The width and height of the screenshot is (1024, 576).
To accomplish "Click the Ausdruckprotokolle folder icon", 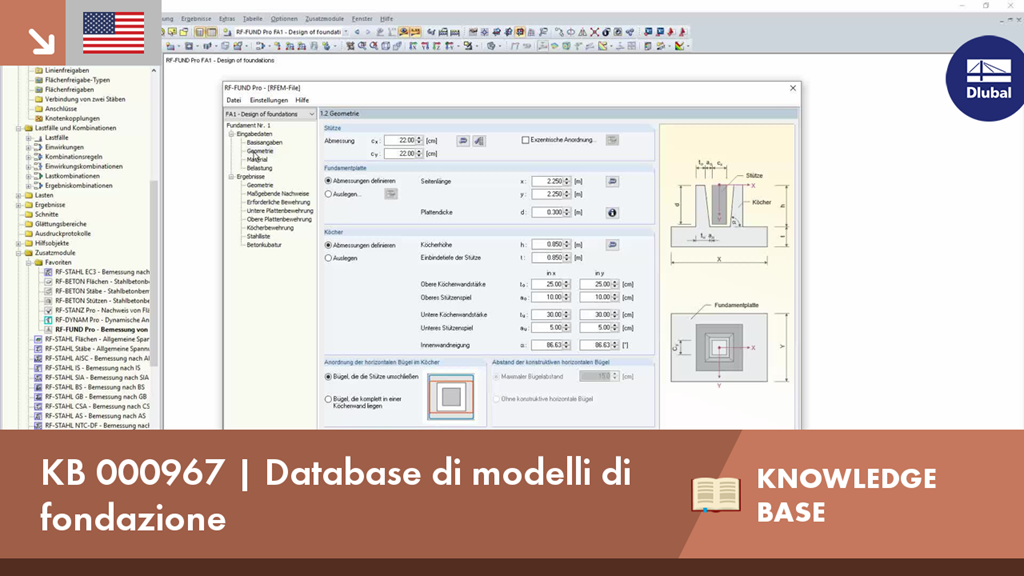I will 29,233.
